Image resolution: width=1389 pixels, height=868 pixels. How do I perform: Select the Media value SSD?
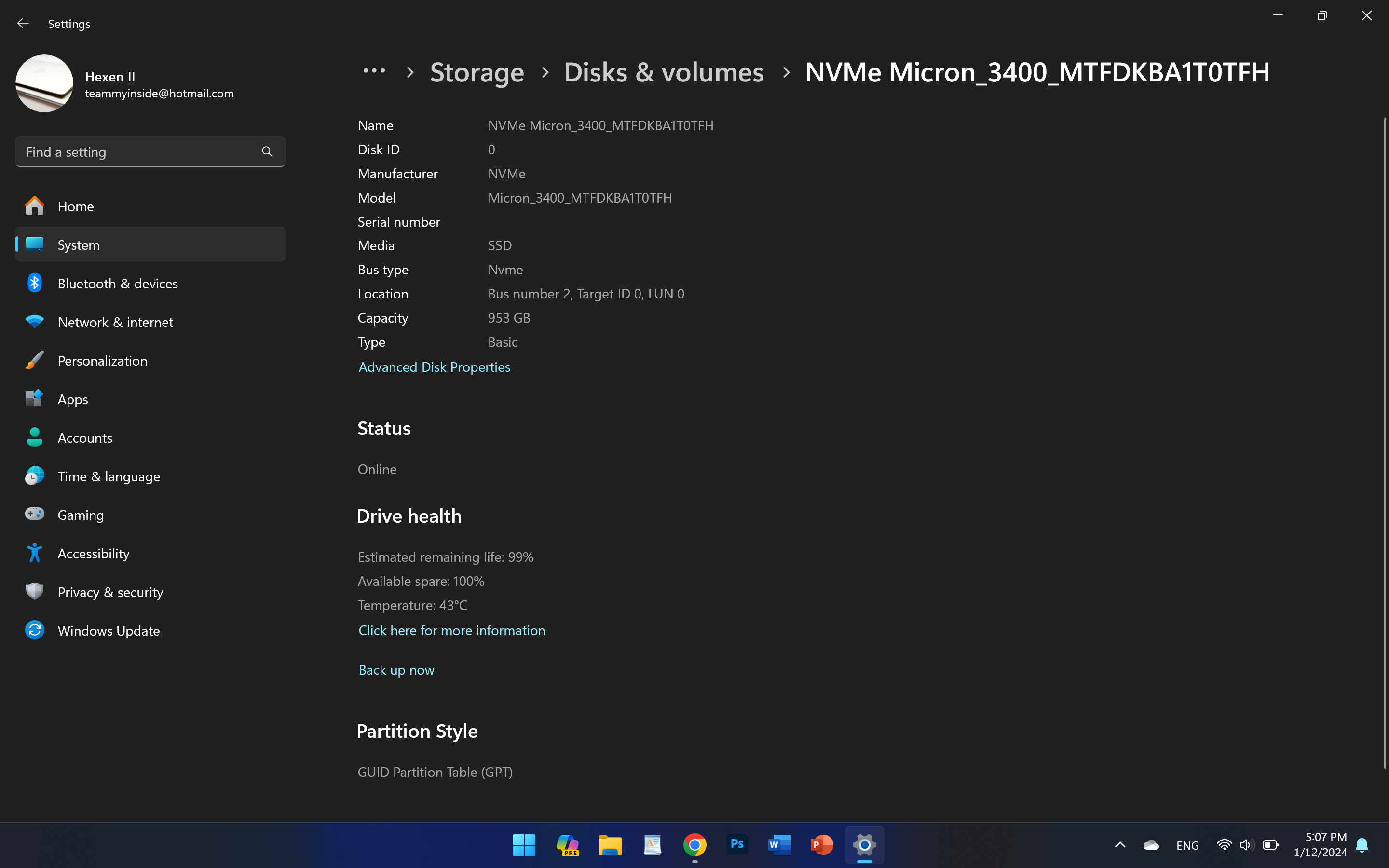click(500, 246)
